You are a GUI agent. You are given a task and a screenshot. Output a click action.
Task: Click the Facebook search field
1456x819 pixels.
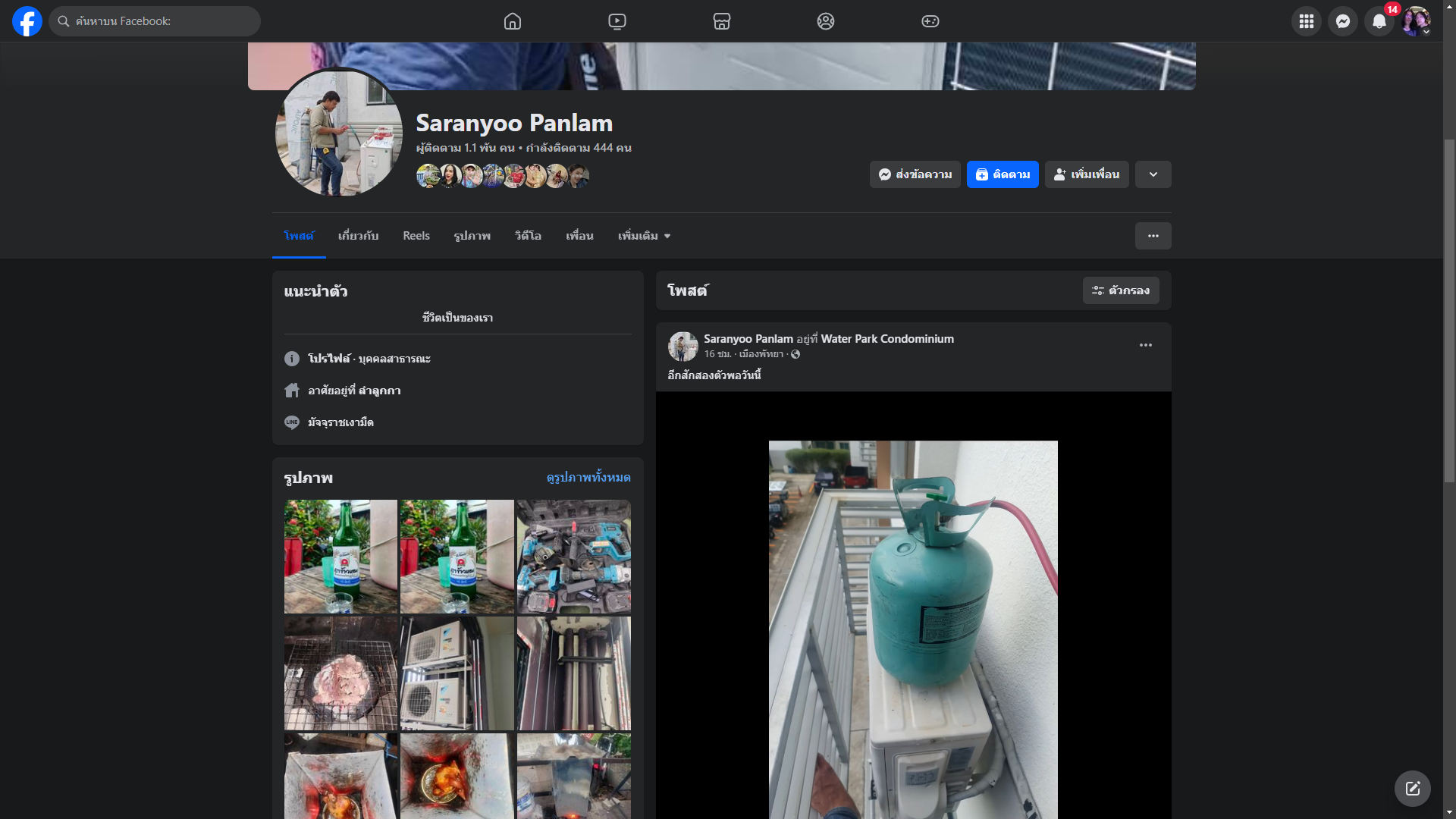pyautogui.click(x=155, y=21)
